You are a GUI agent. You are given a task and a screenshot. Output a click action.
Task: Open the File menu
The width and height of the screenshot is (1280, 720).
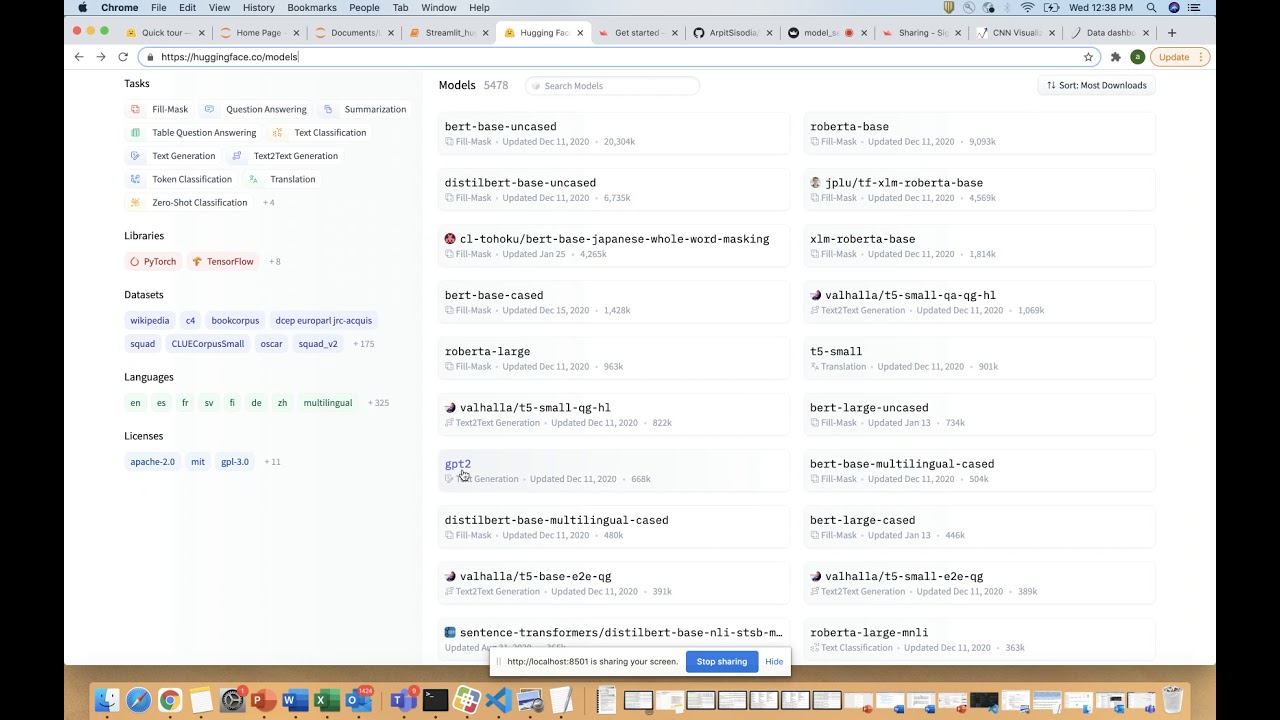(159, 8)
